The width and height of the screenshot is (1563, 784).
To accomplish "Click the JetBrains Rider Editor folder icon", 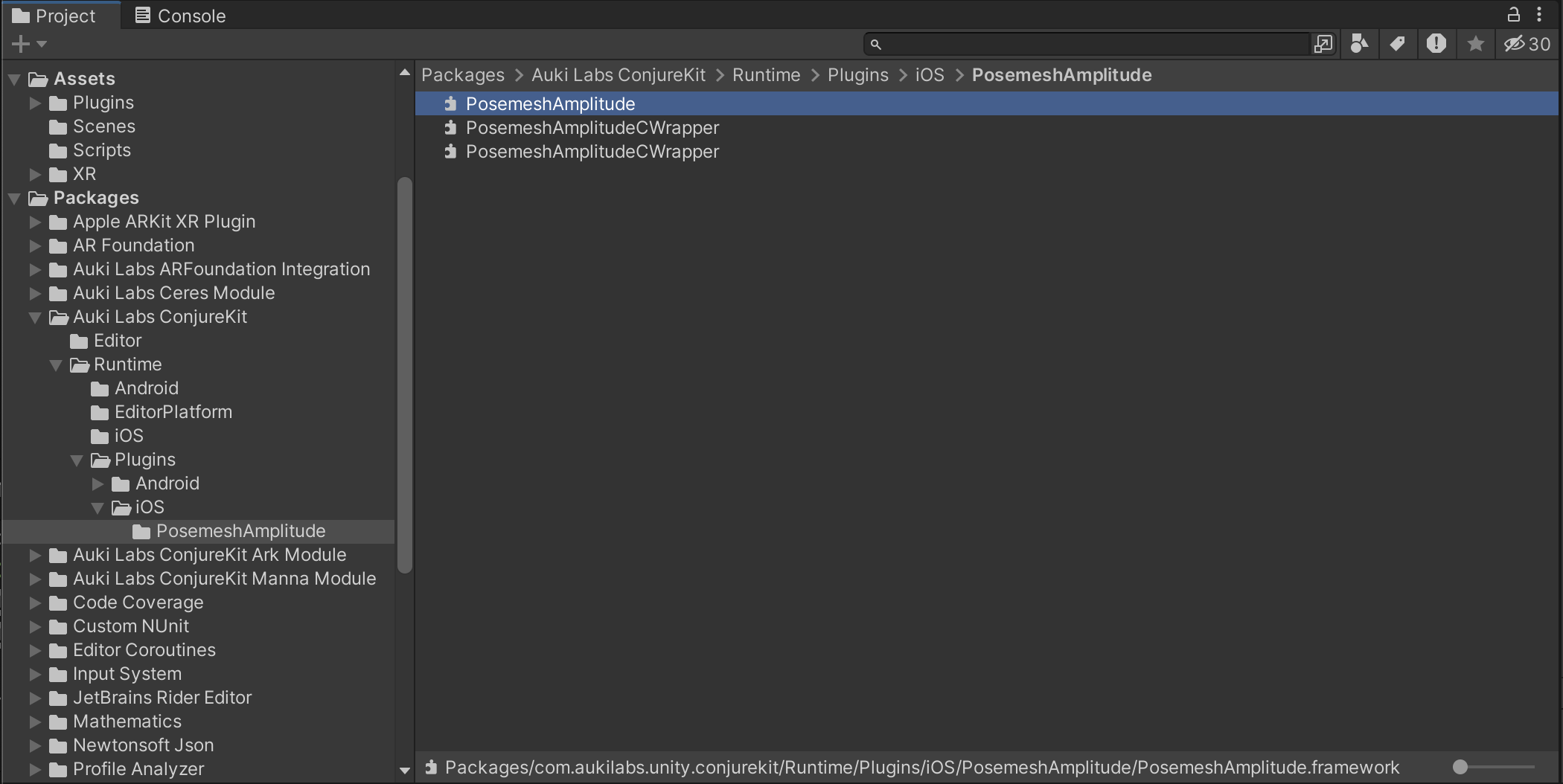I will (58, 698).
